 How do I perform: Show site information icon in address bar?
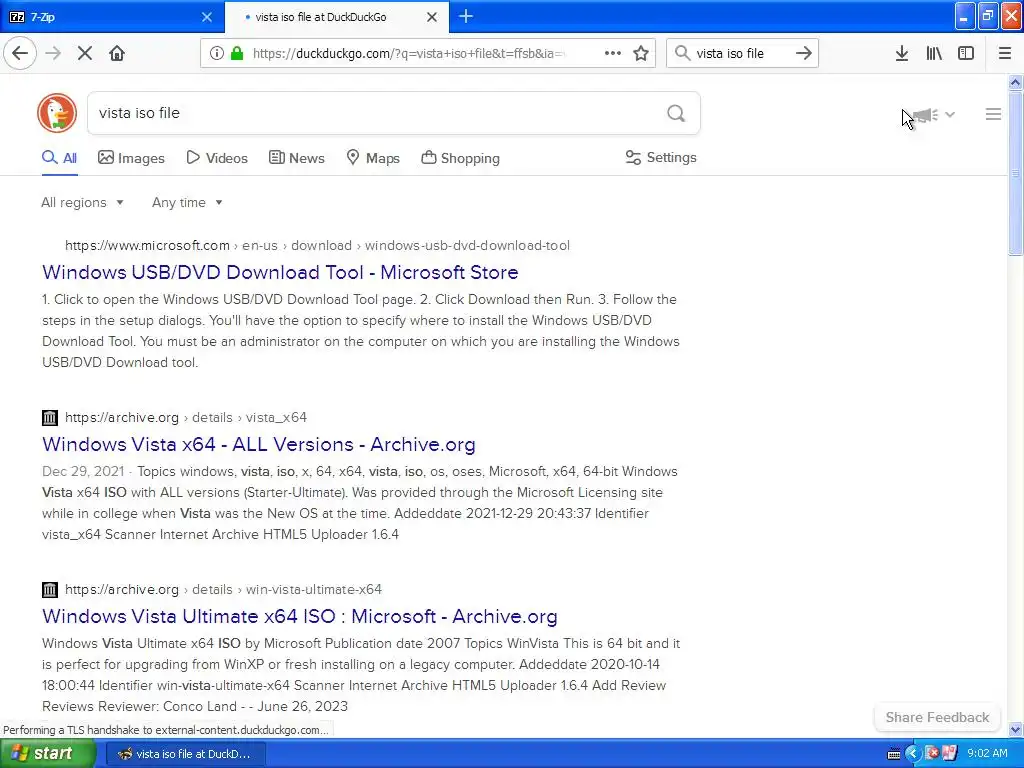click(216, 53)
